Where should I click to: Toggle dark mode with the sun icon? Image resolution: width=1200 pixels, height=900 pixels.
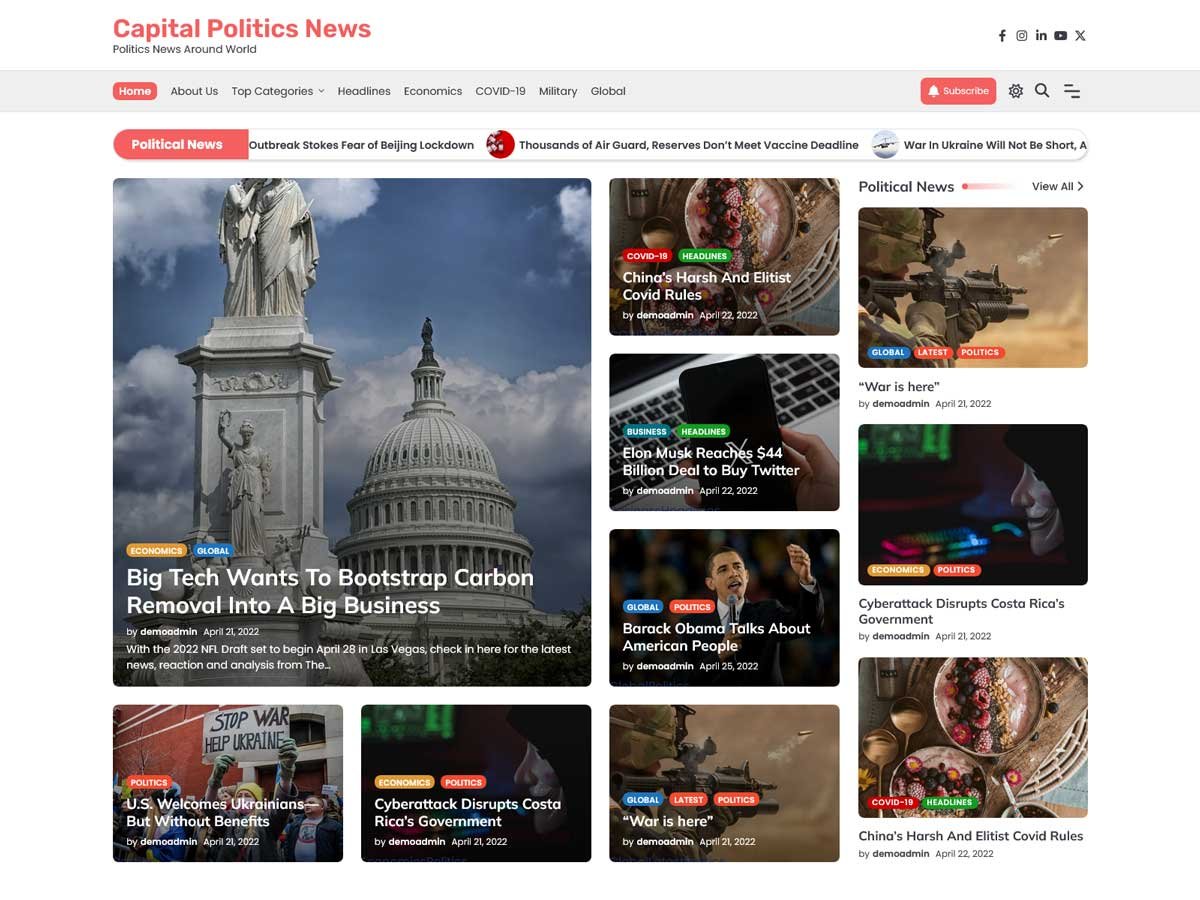tap(1016, 91)
